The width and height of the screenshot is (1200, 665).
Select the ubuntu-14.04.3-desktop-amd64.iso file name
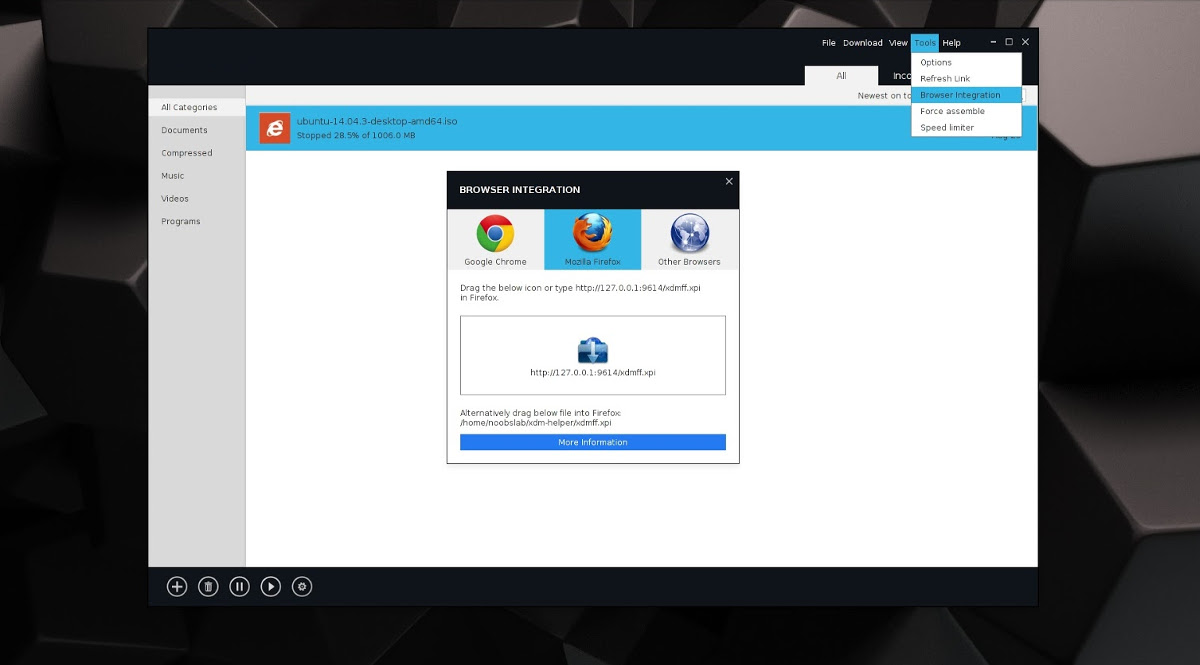[x=377, y=121]
